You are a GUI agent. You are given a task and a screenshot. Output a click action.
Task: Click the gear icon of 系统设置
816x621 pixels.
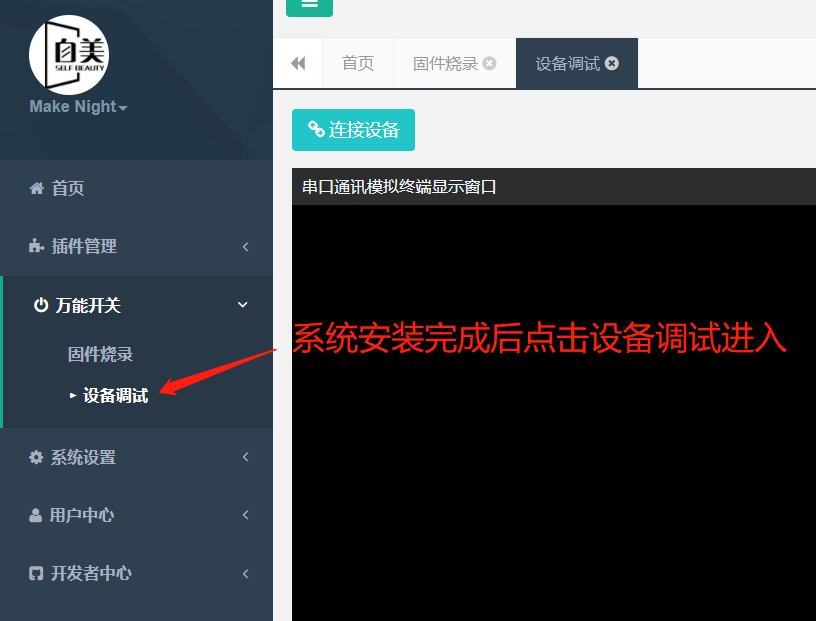tap(36, 457)
